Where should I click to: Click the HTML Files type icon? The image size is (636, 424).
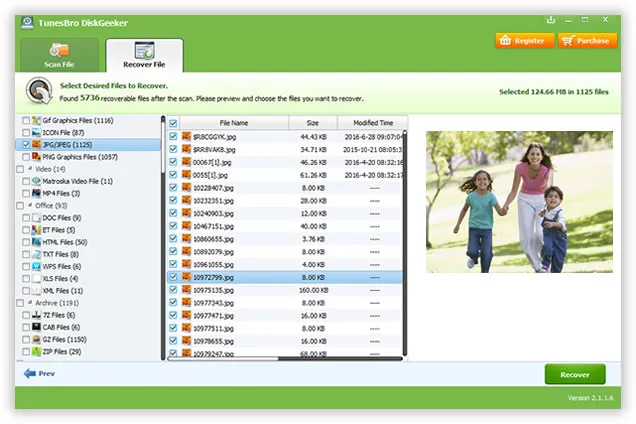(x=36, y=242)
